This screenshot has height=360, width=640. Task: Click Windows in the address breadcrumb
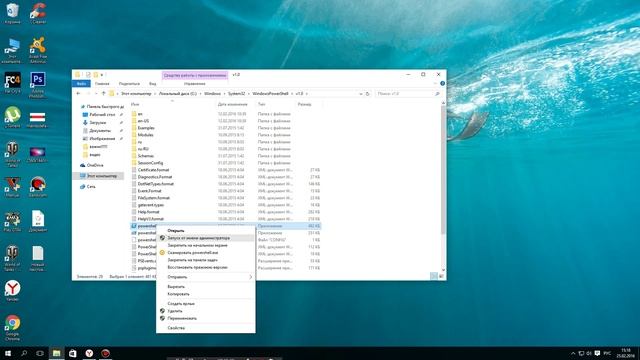212,94
